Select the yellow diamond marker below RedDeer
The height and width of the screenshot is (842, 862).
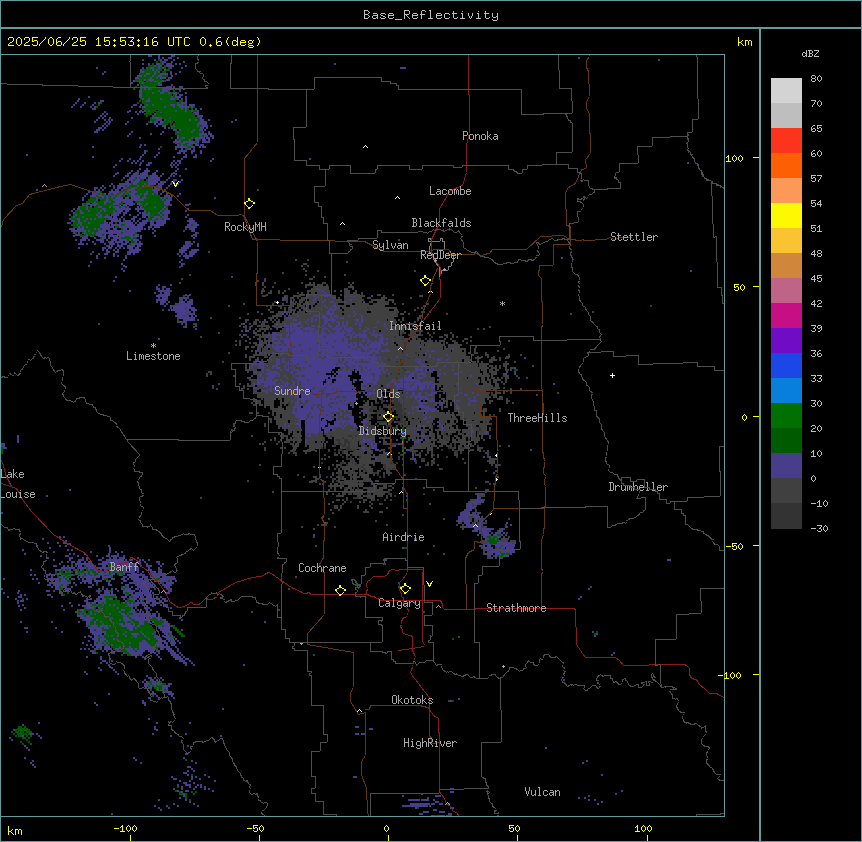click(x=426, y=281)
